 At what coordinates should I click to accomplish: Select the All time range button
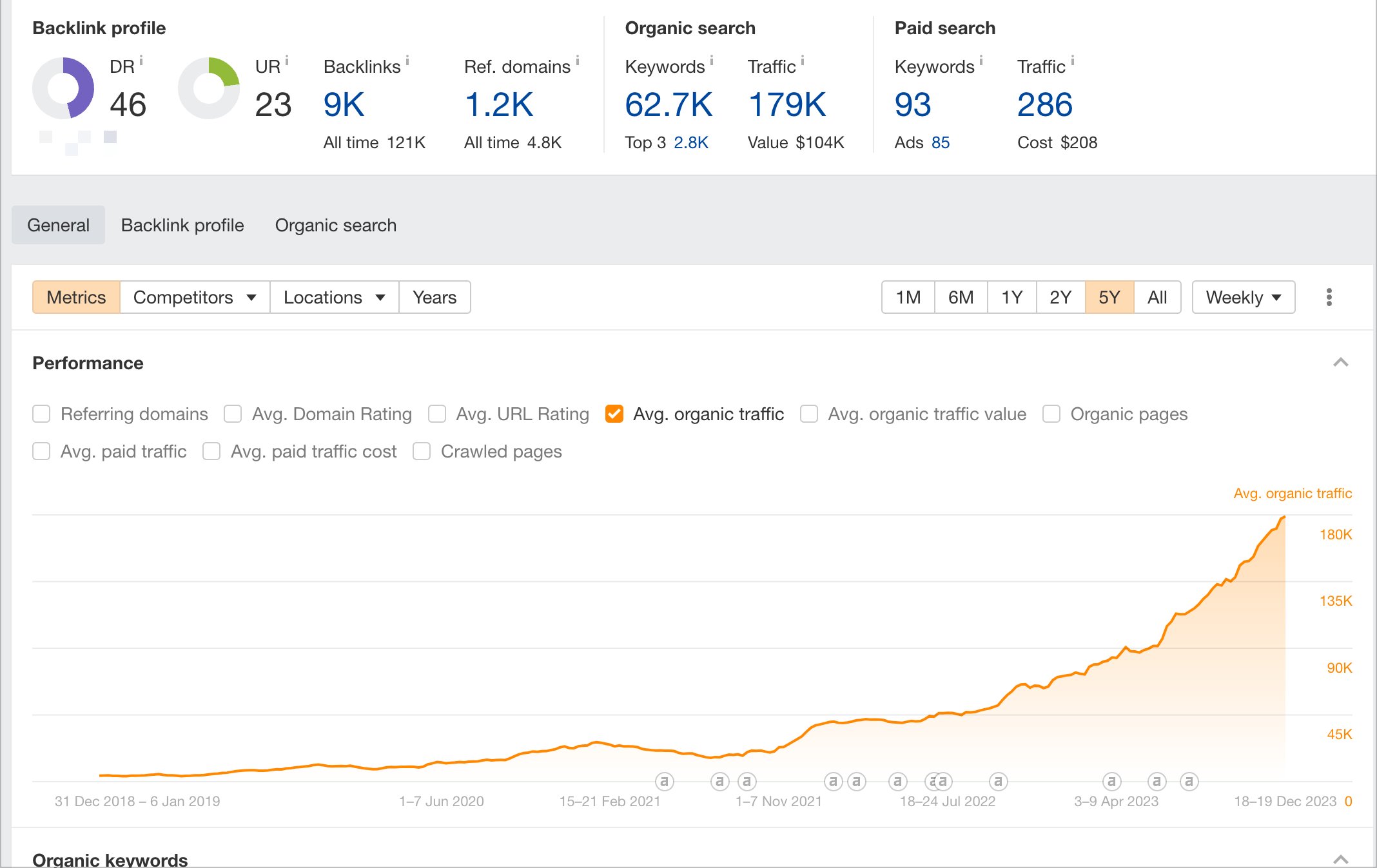point(1157,297)
